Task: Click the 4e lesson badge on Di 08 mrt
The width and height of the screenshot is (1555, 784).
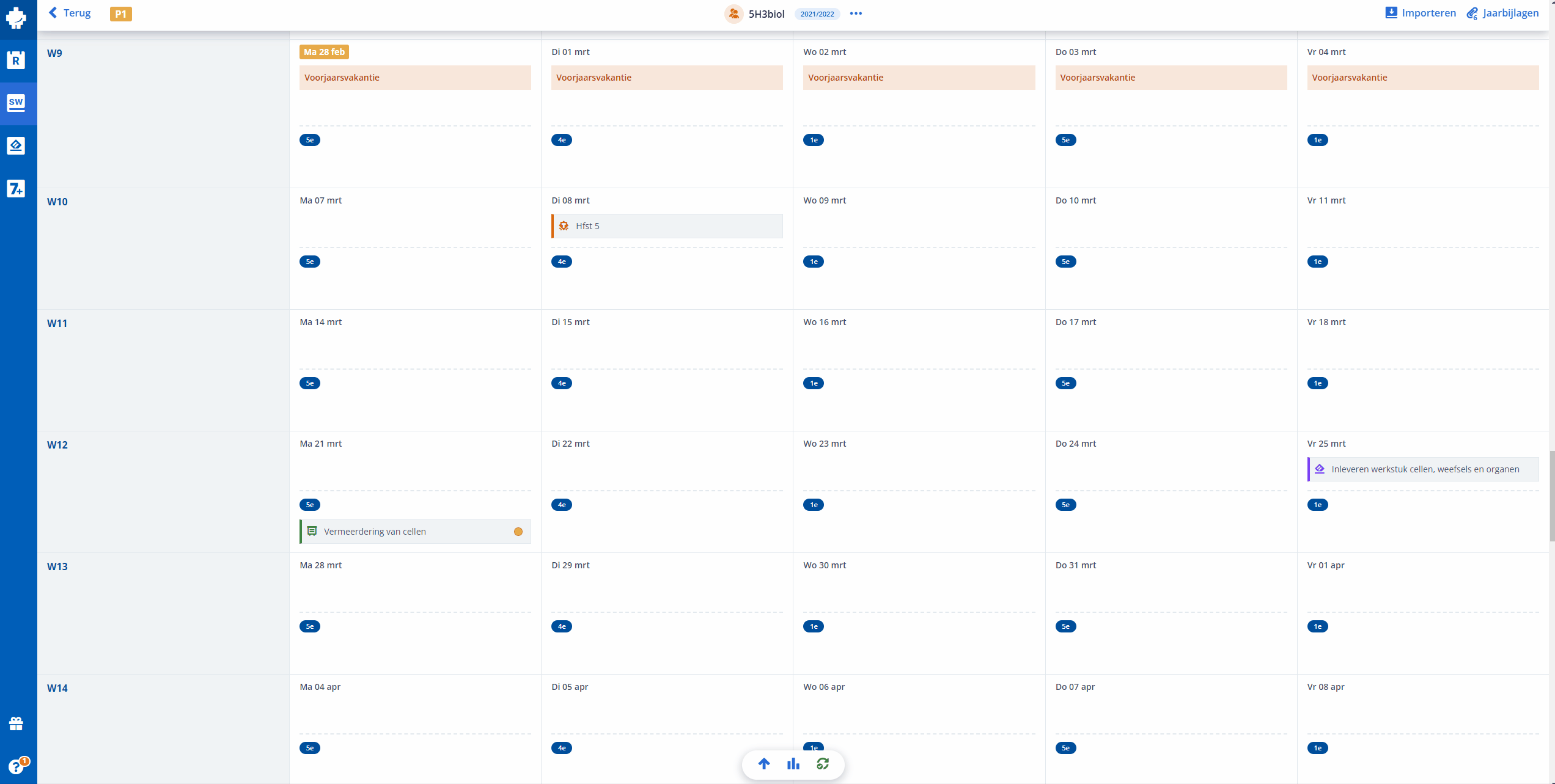Action: (x=562, y=262)
